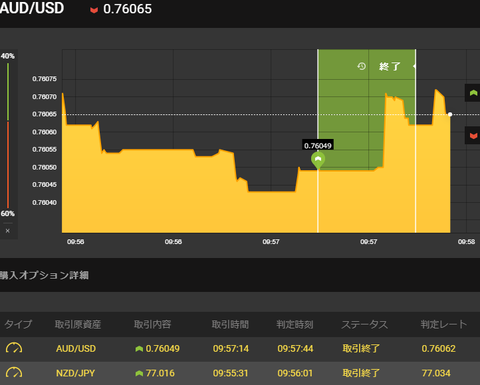
Task: Click the green High arrow button on chart
Action: [473, 93]
